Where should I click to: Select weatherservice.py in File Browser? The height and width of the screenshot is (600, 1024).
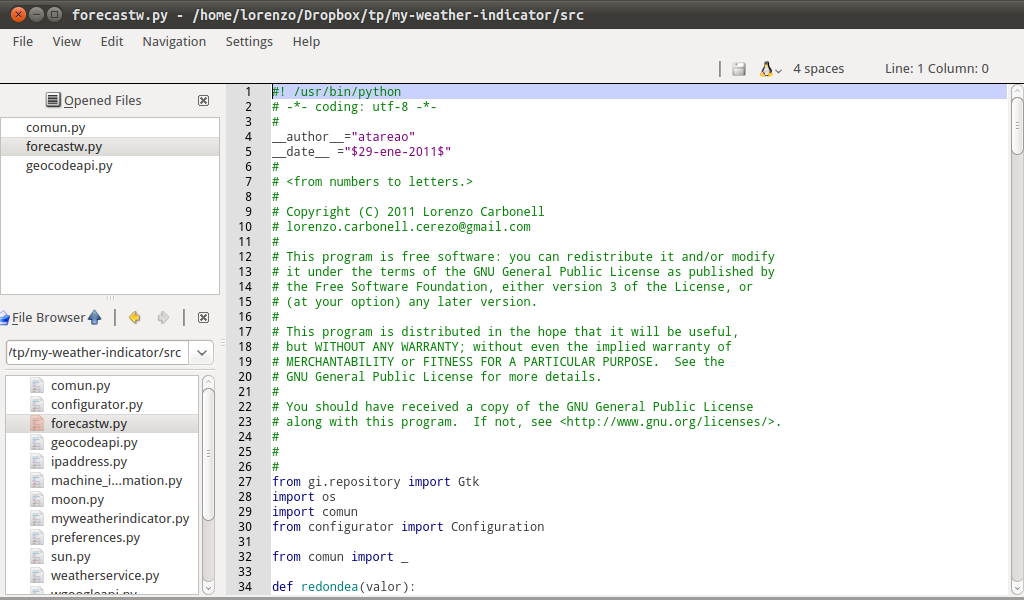tap(102, 575)
